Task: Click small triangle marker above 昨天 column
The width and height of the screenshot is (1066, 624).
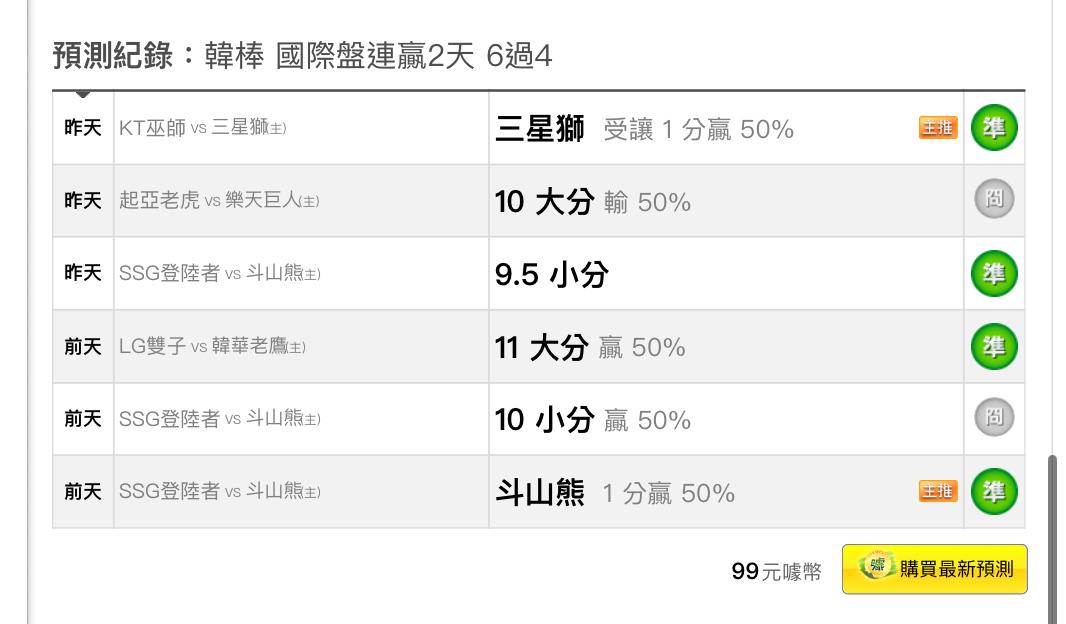Action: pos(83,94)
